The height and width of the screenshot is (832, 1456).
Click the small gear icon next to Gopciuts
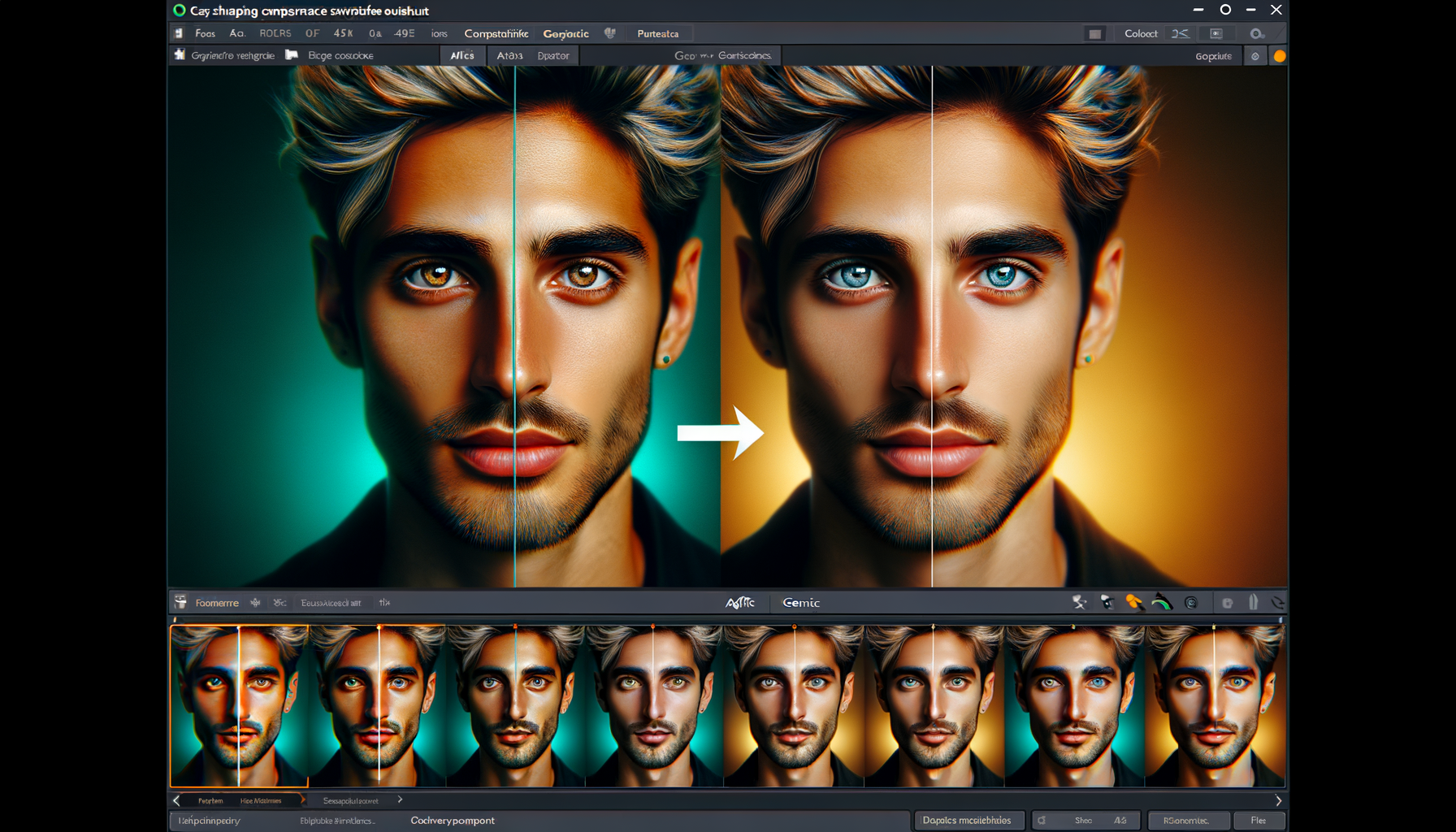coord(1255,56)
